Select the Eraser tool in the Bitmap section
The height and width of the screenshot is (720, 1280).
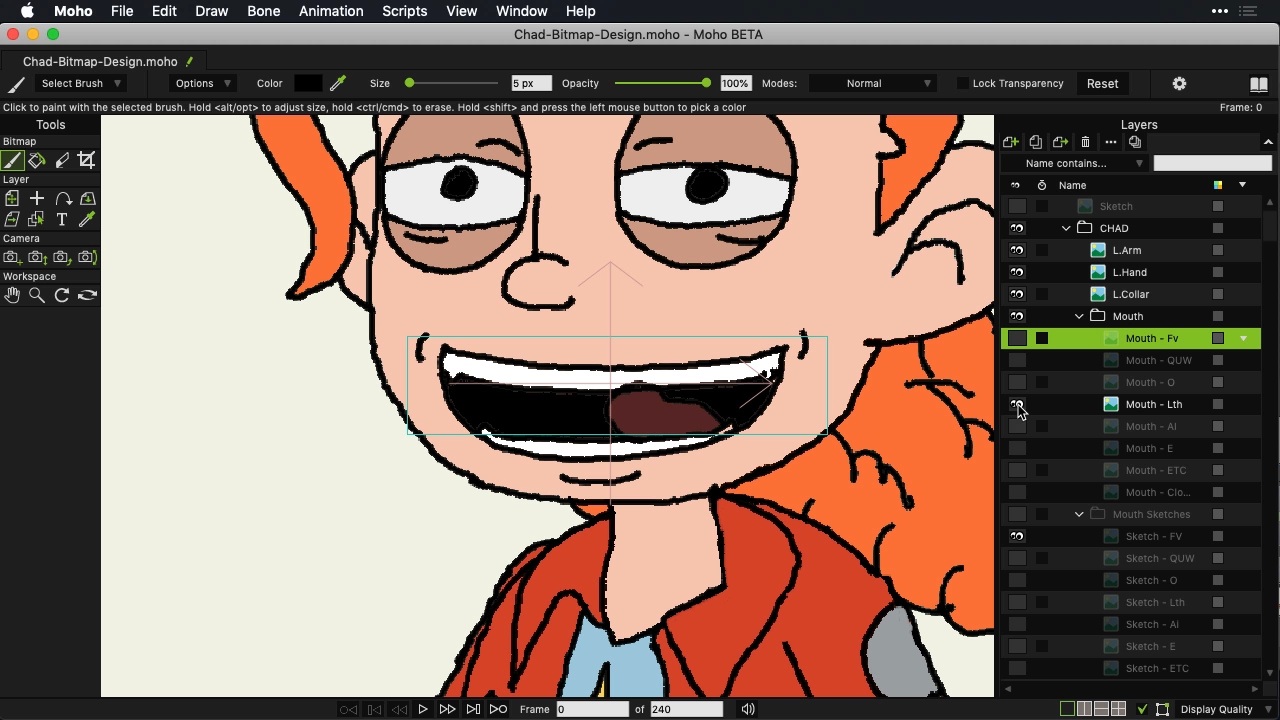click(x=61, y=160)
